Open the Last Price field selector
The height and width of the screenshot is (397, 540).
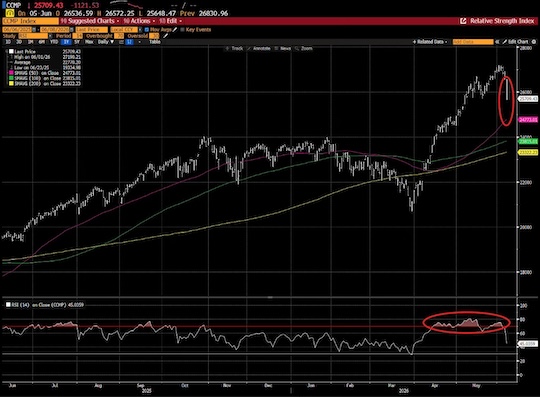coord(92,30)
